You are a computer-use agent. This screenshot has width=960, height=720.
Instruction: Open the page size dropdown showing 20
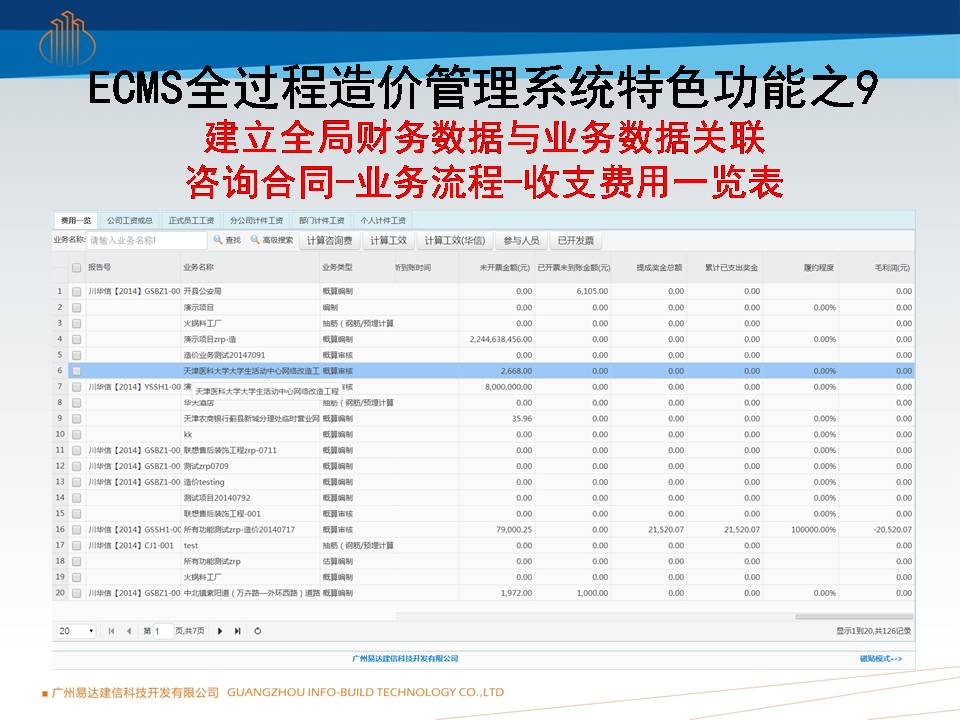pos(76,631)
